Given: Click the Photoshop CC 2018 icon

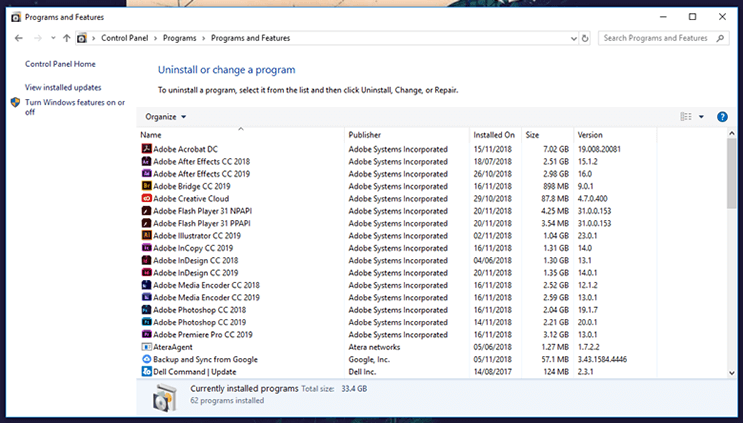Looking at the screenshot, I should pyautogui.click(x=146, y=309).
